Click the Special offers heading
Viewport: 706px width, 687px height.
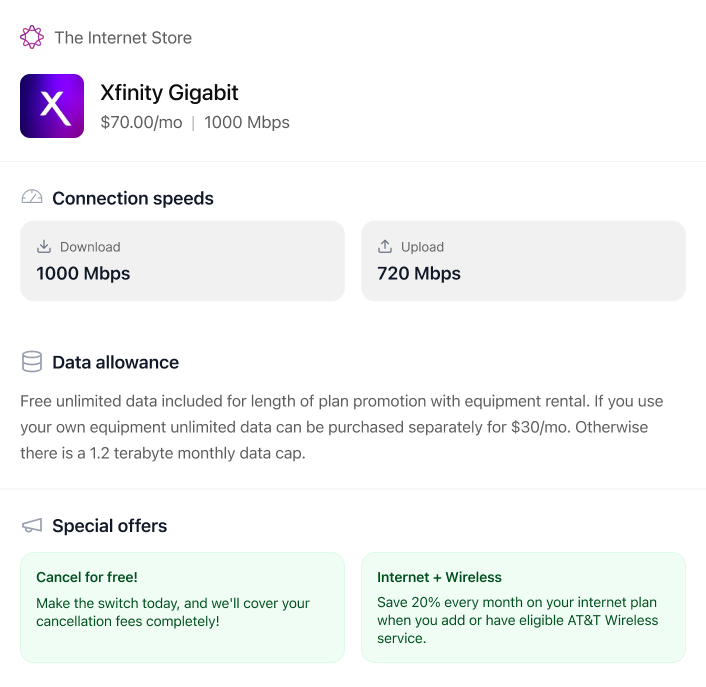pos(109,526)
